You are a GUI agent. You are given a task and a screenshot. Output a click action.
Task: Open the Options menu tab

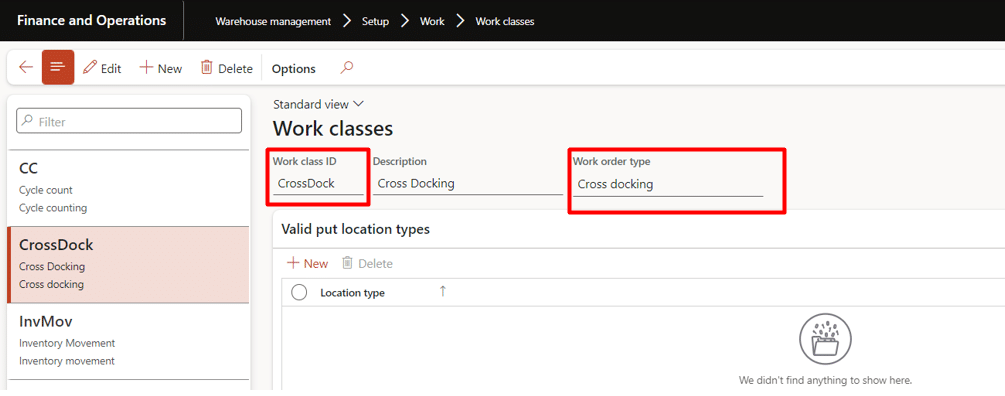(294, 69)
